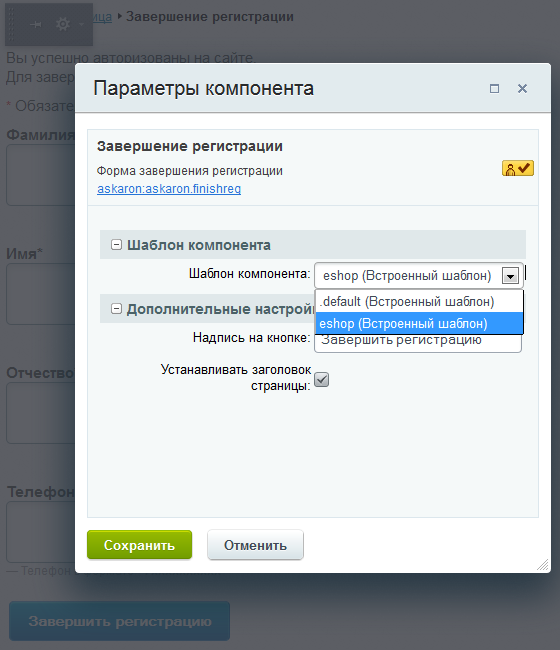The height and width of the screenshot is (650, 560).
Task: Select eshop (Встроенный шаблон) option
Action: point(419,323)
